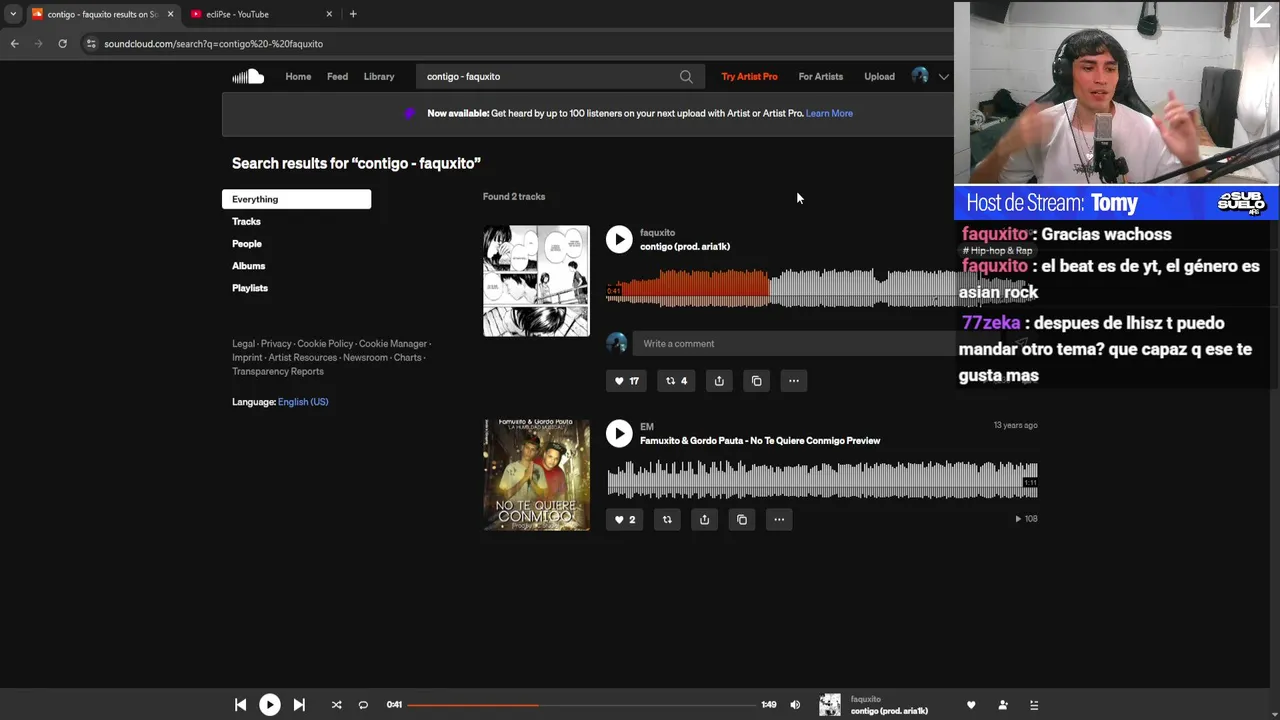Filter results by Albums
1280x720 pixels.
point(248,265)
